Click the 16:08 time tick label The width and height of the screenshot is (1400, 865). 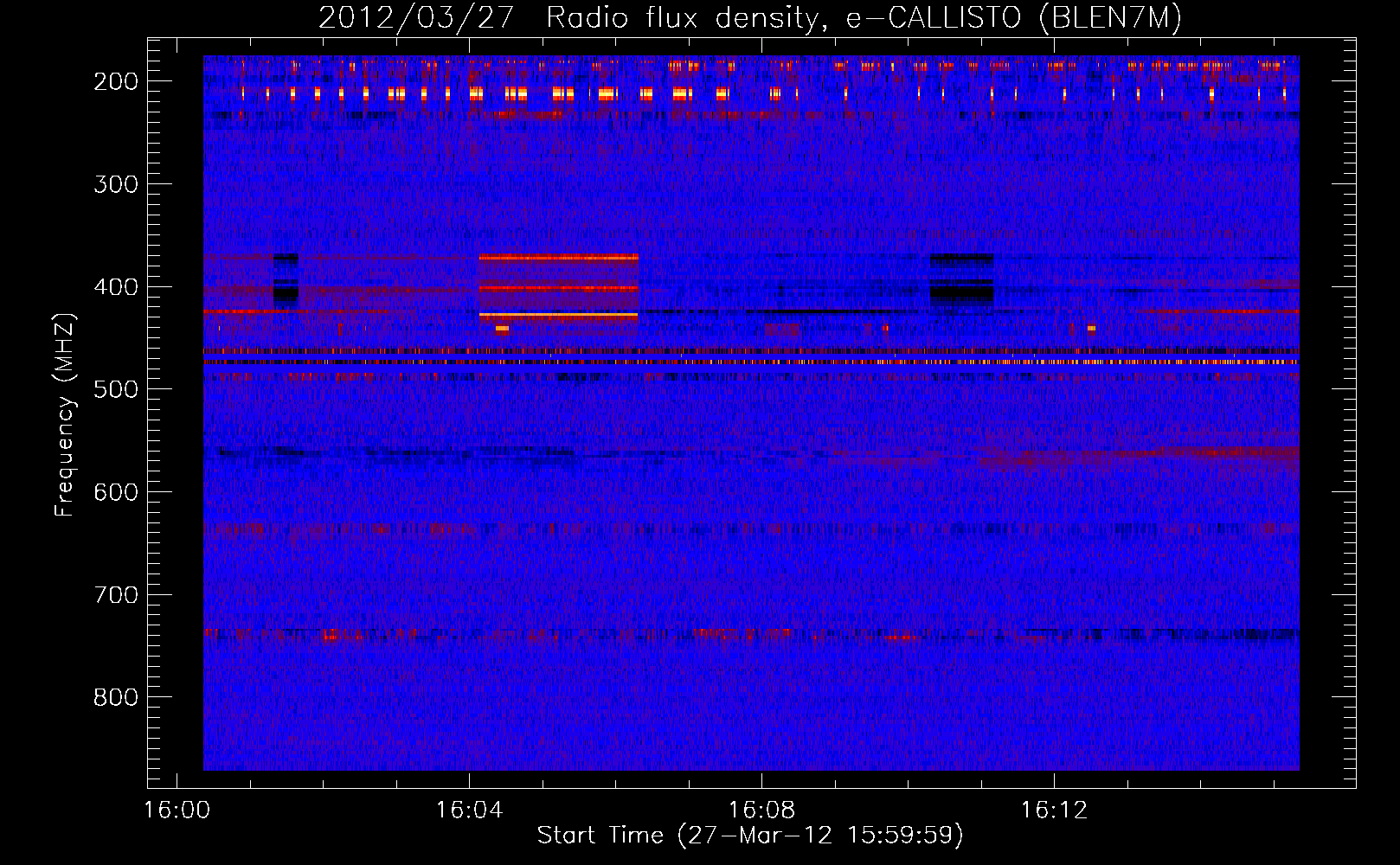pyautogui.click(x=761, y=811)
